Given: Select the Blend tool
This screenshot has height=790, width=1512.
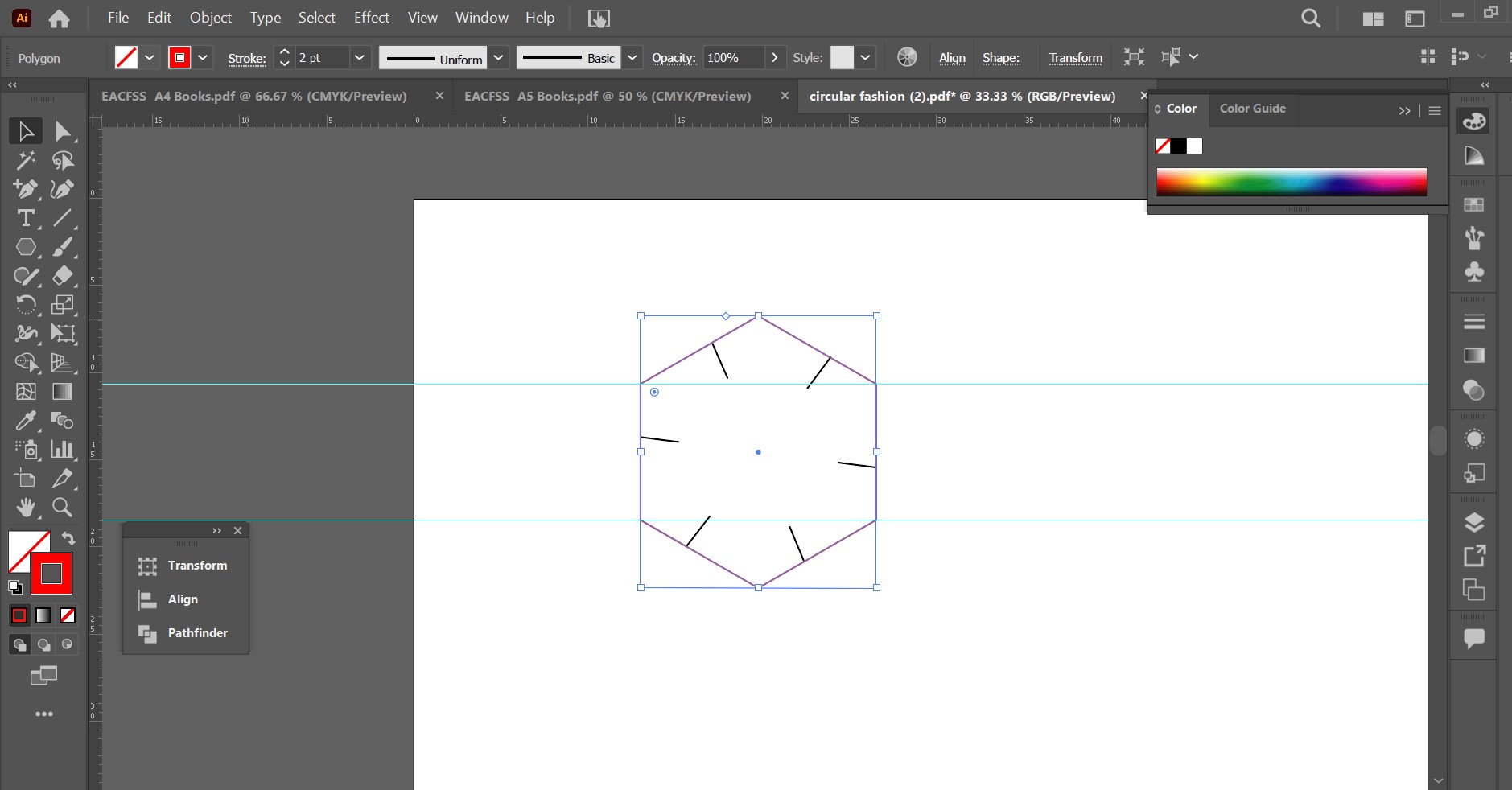Looking at the screenshot, I should click(x=62, y=421).
